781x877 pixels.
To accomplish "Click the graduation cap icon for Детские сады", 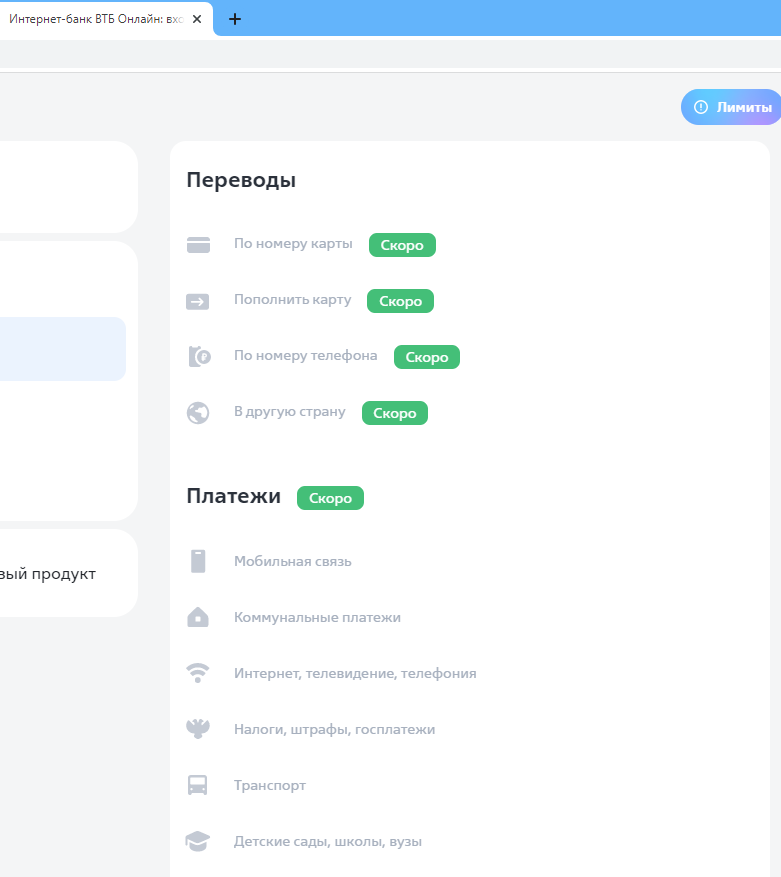I will 198,841.
